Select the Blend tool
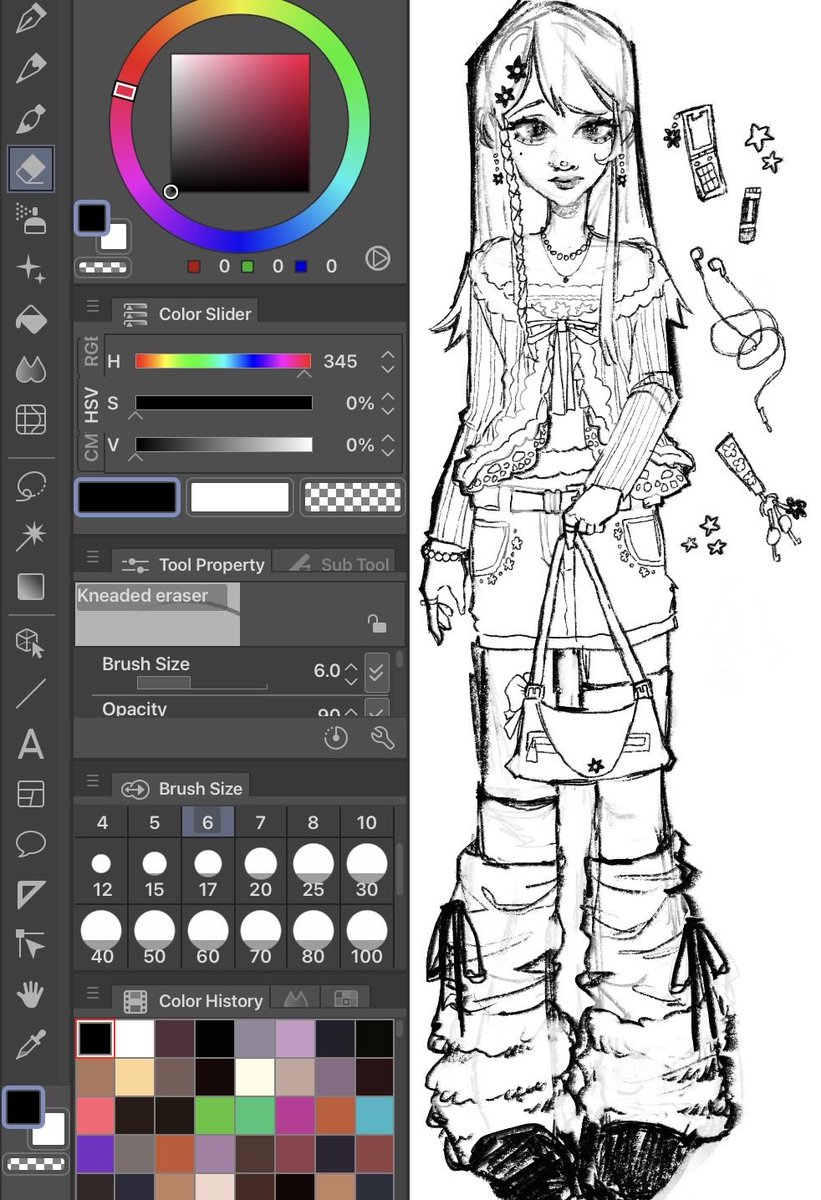This screenshot has width=821, height=1200. (31, 369)
